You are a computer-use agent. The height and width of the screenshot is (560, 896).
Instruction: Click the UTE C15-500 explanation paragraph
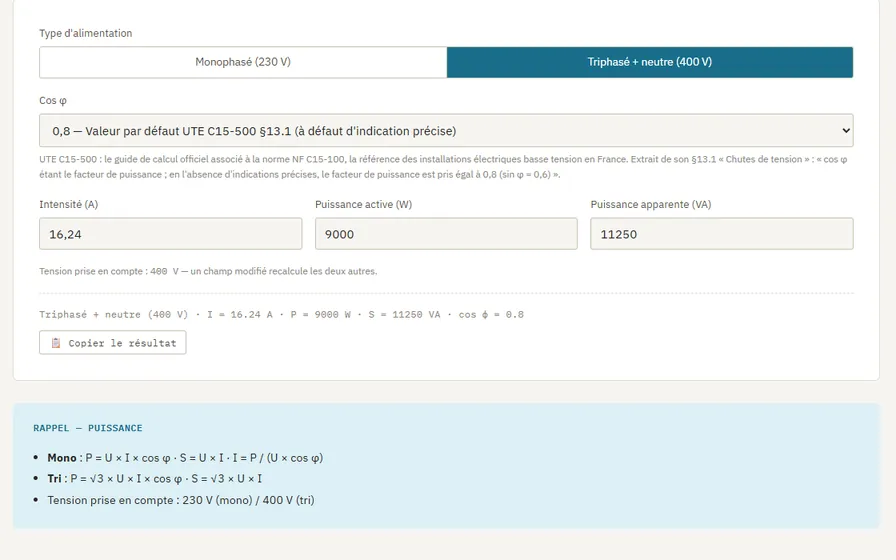443,167
